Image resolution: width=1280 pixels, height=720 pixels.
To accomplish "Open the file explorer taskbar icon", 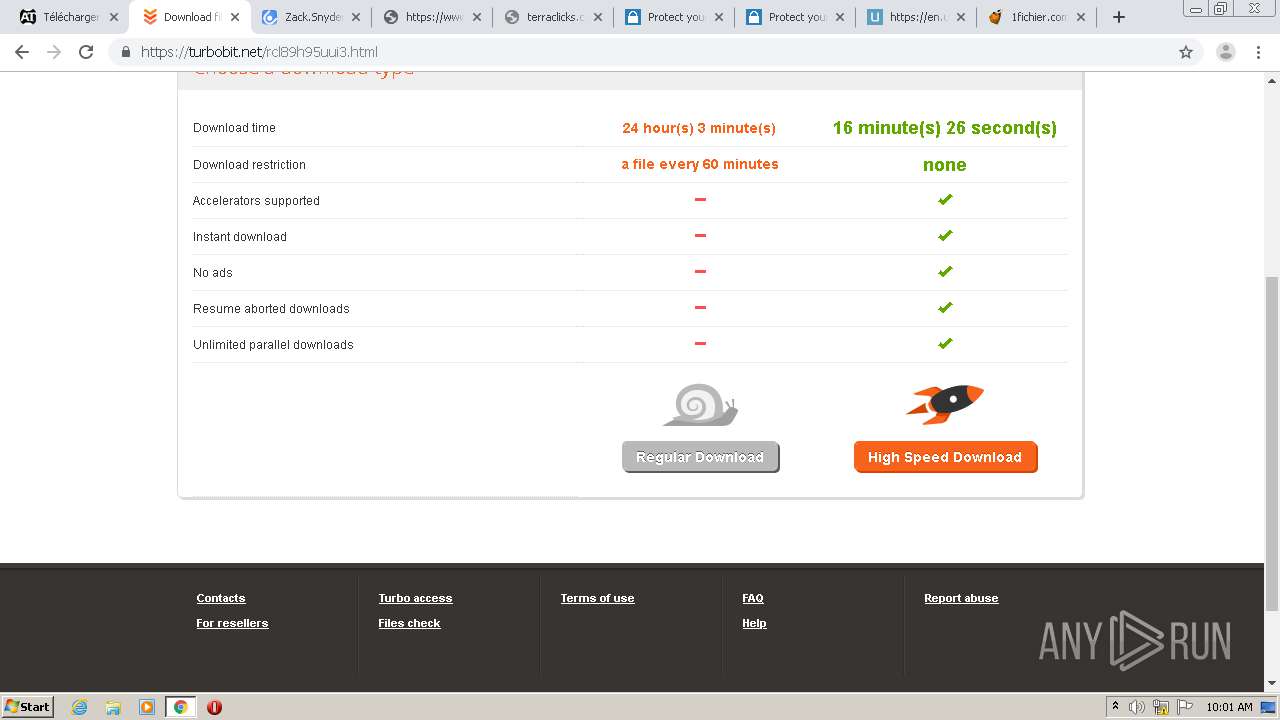I will pyautogui.click(x=113, y=707).
